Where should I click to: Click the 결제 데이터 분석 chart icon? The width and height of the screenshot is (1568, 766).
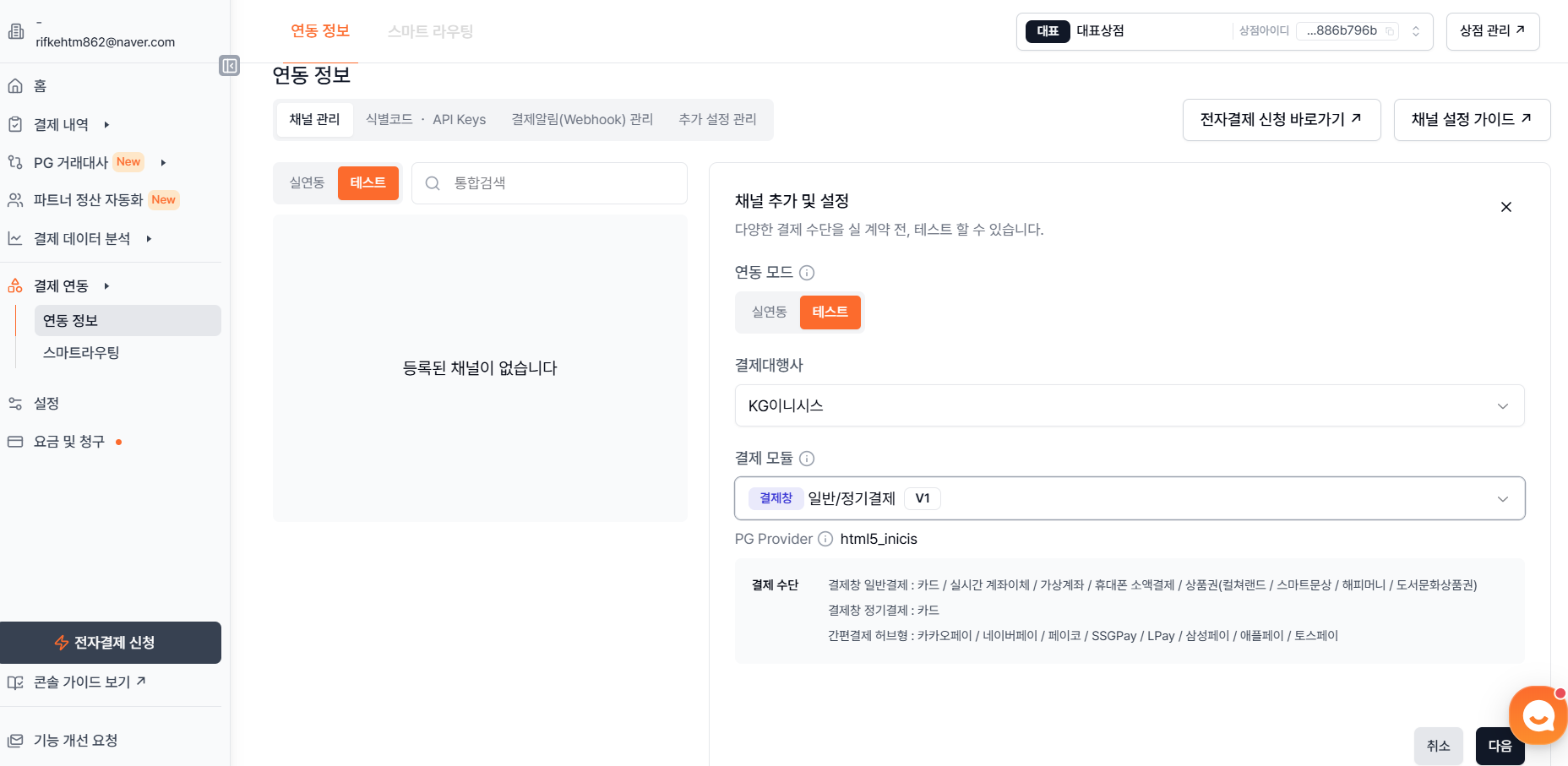pos(15,239)
